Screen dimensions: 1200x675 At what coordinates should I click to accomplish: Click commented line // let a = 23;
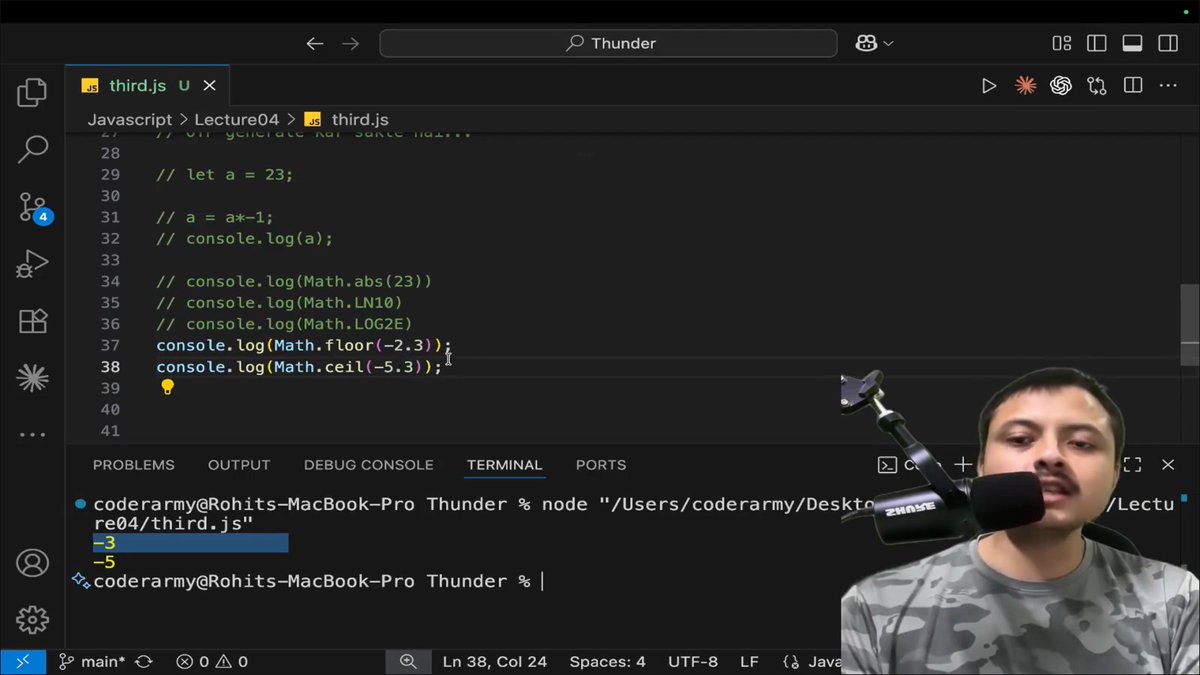[x=225, y=174]
